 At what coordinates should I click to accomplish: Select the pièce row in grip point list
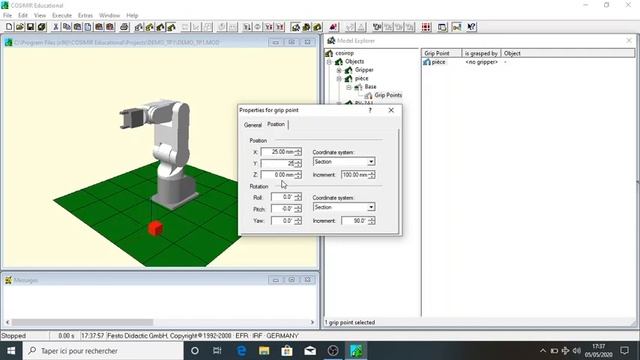coord(438,62)
